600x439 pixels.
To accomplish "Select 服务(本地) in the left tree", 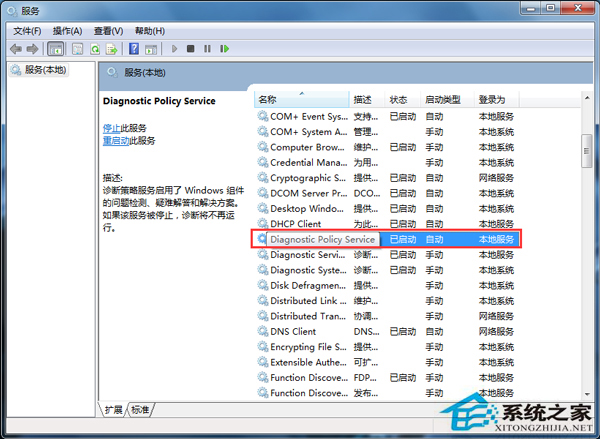I will [39, 70].
